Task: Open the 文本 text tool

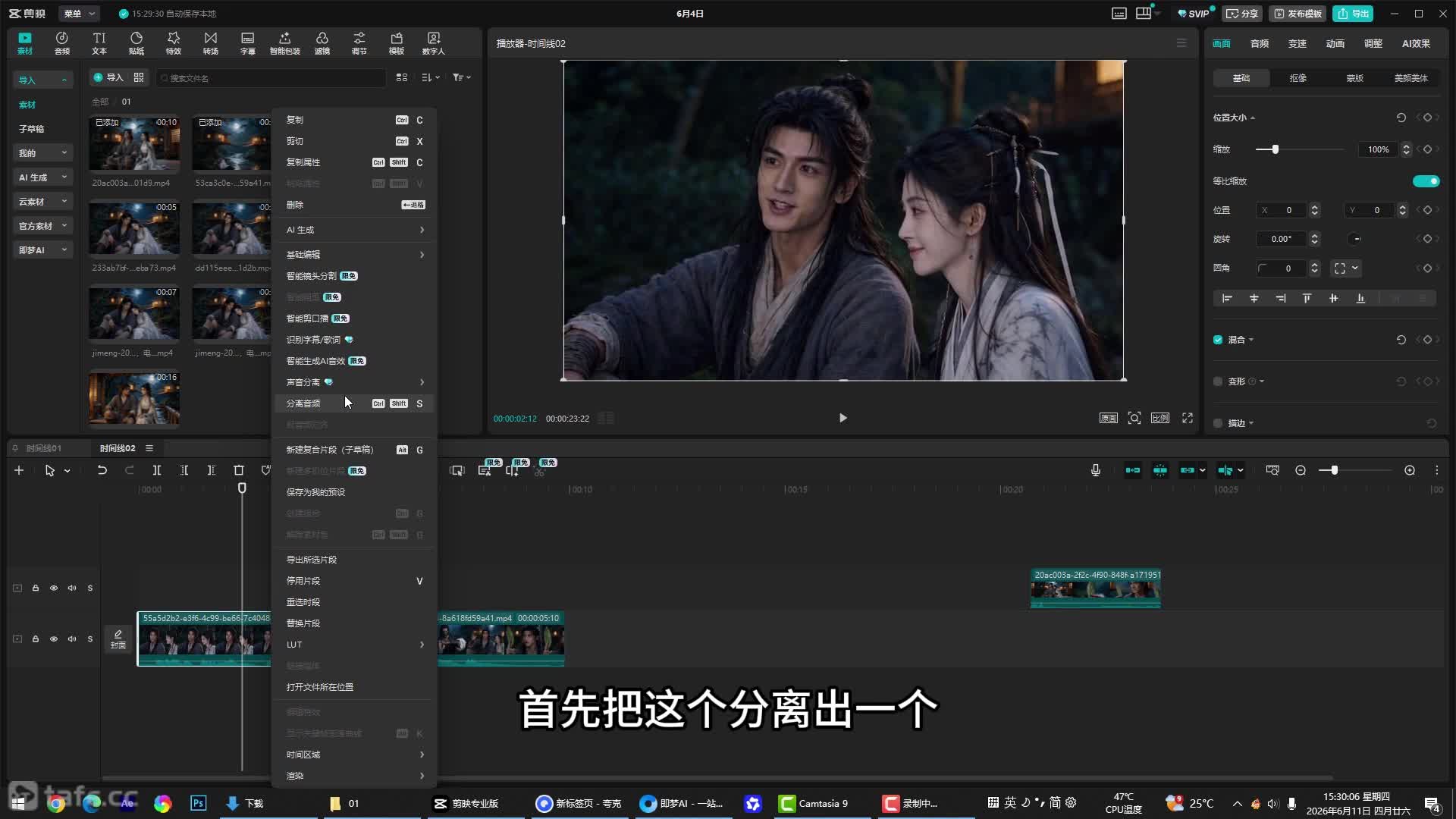Action: (x=99, y=43)
